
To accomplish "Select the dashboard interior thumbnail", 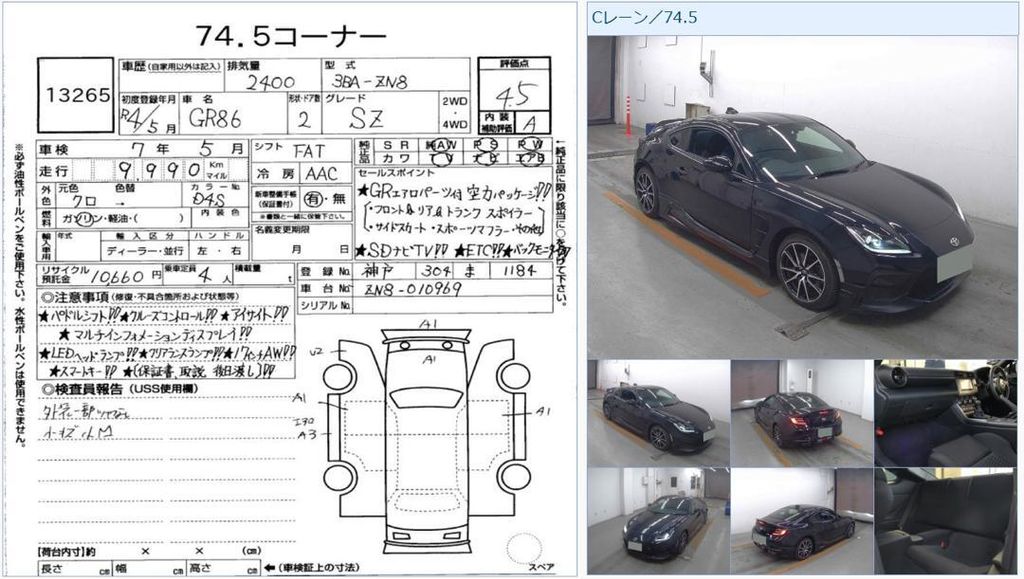I will point(945,413).
